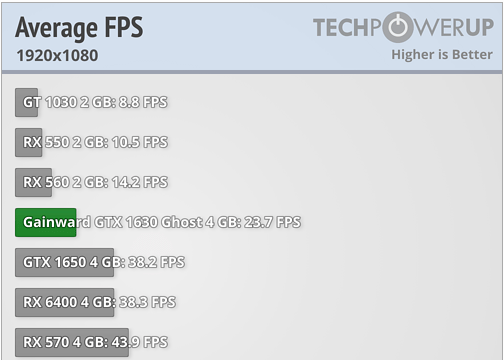
Task: Click the Average FPS chart title
Action: (x=79, y=27)
